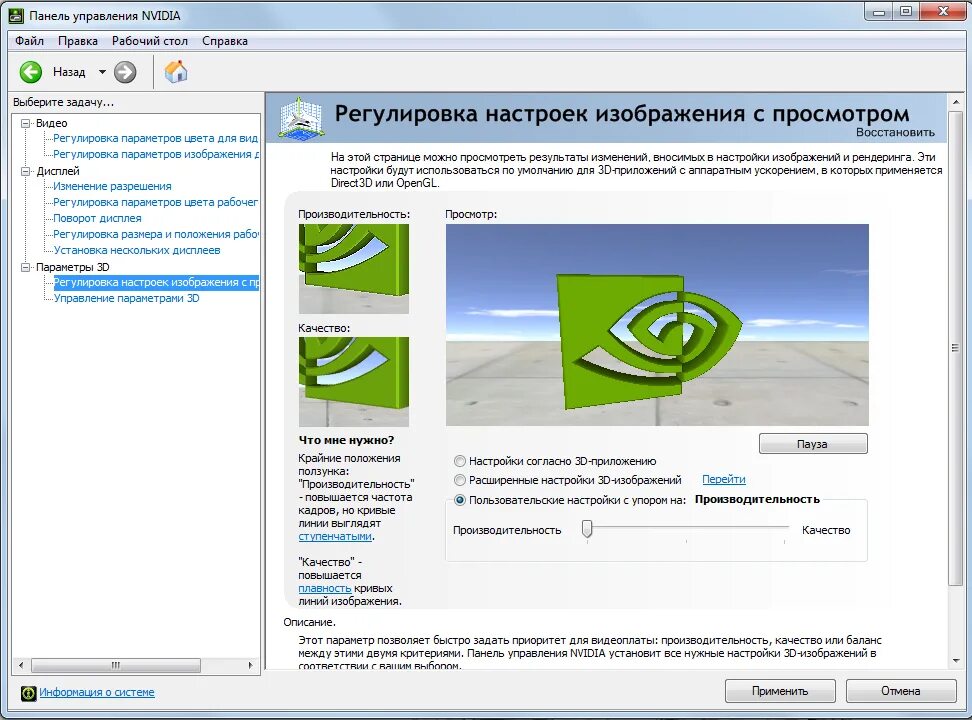This screenshot has height=720, width=972.
Task: Open Регулировка размера и положения tree item
Action: coord(155,234)
